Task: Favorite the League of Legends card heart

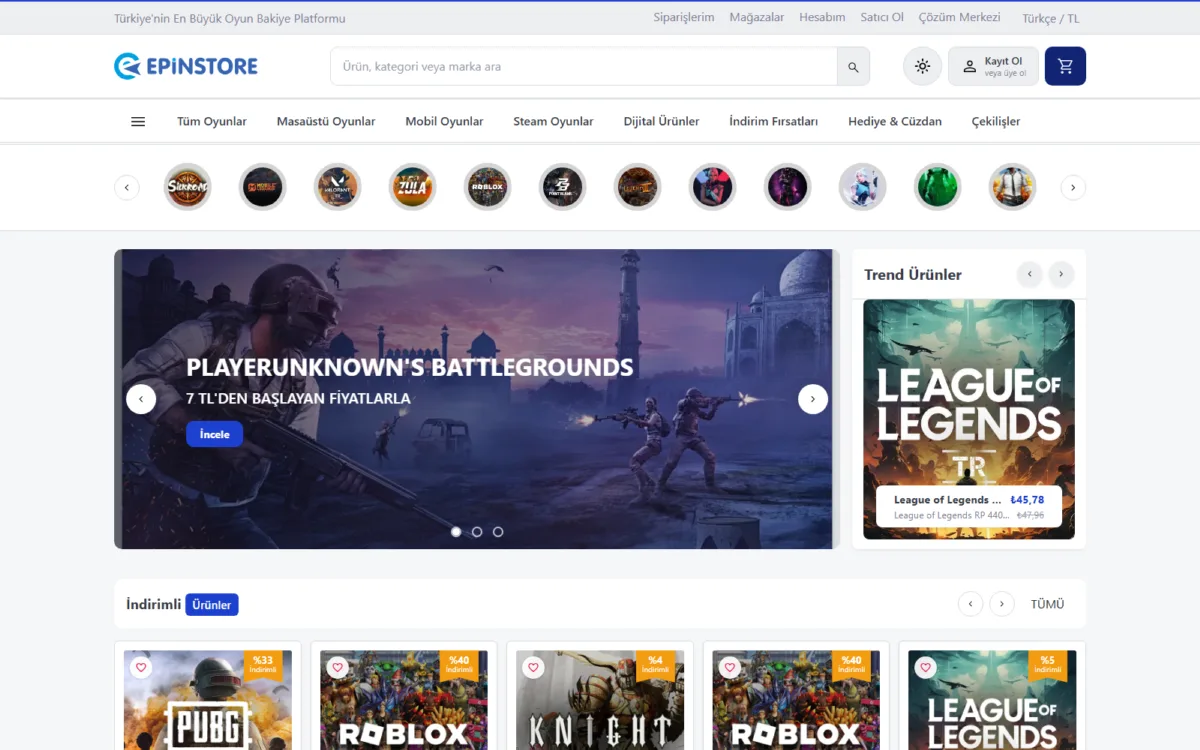Action: 925,667
